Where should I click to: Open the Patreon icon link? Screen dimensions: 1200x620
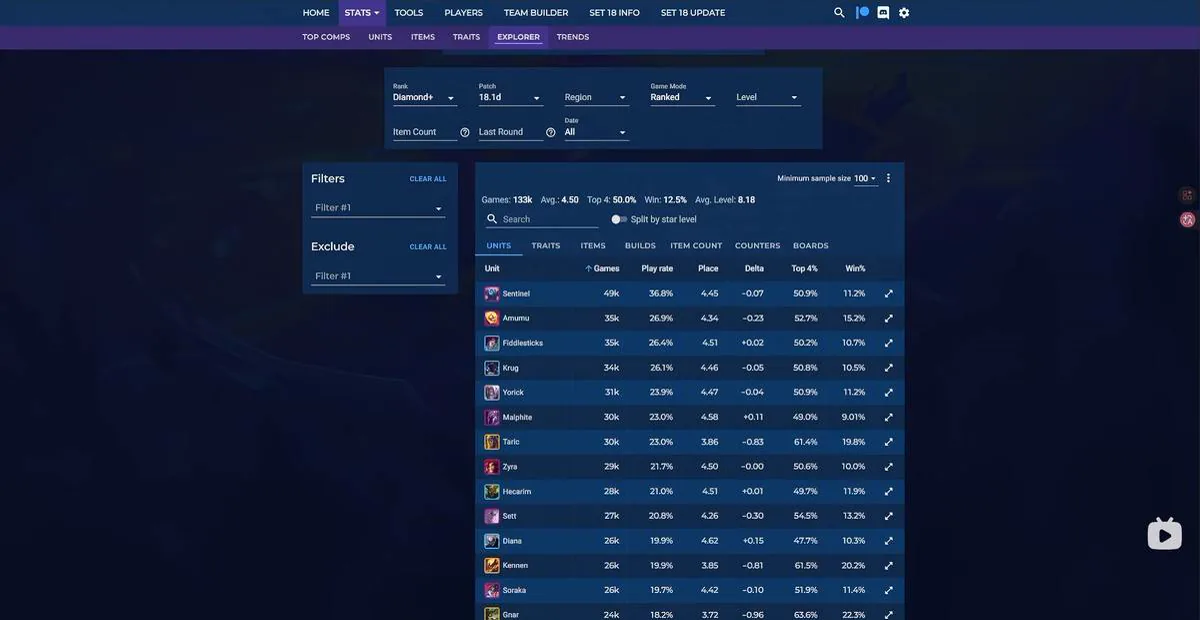[x=862, y=13]
